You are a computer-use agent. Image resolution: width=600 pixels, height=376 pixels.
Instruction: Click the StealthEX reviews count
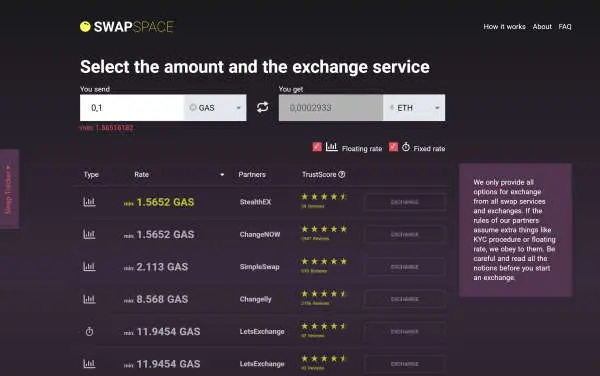(313, 206)
